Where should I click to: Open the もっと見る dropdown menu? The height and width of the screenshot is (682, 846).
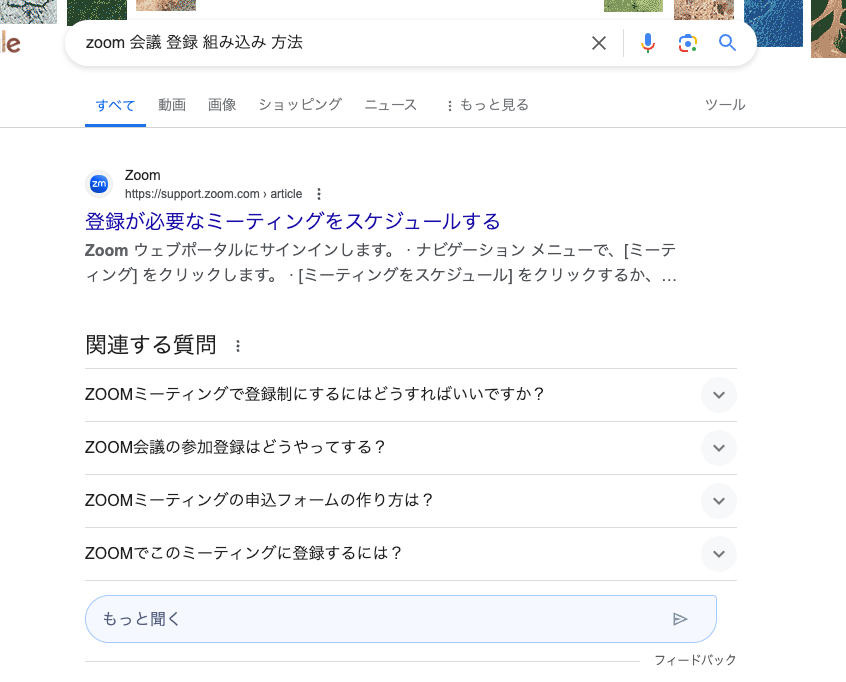coord(487,105)
